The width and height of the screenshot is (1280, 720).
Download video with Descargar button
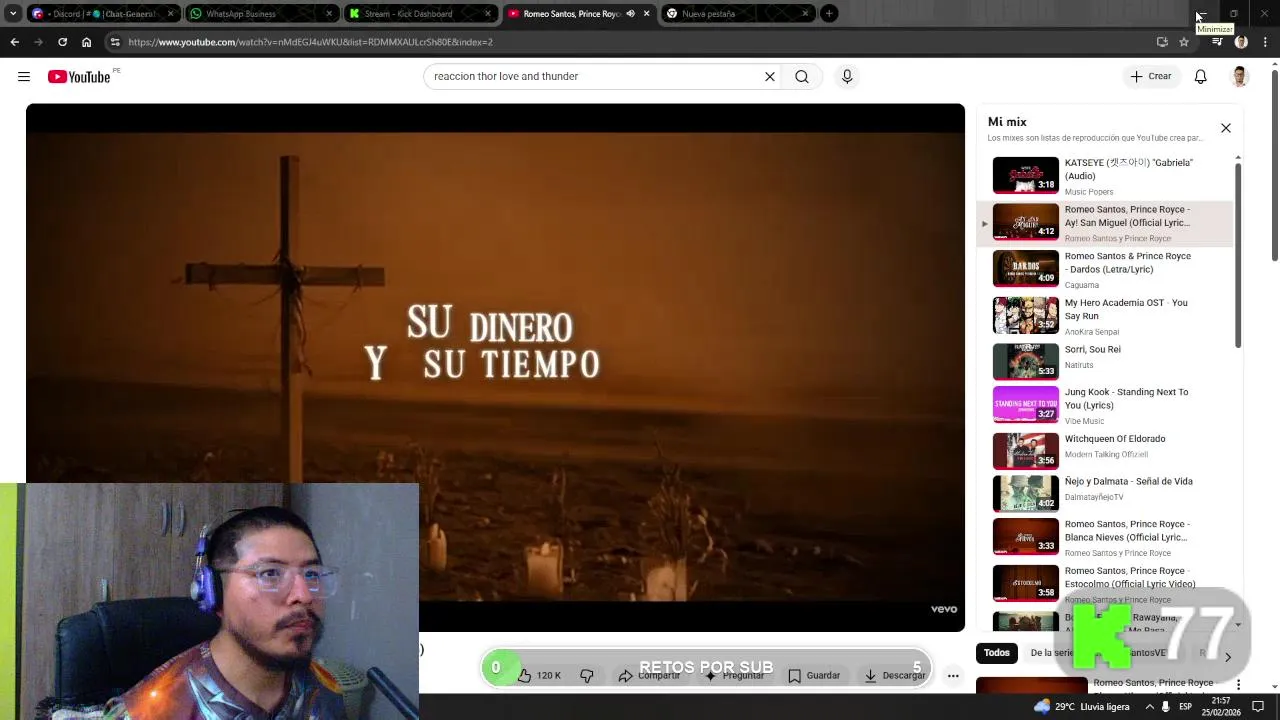click(x=895, y=676)
